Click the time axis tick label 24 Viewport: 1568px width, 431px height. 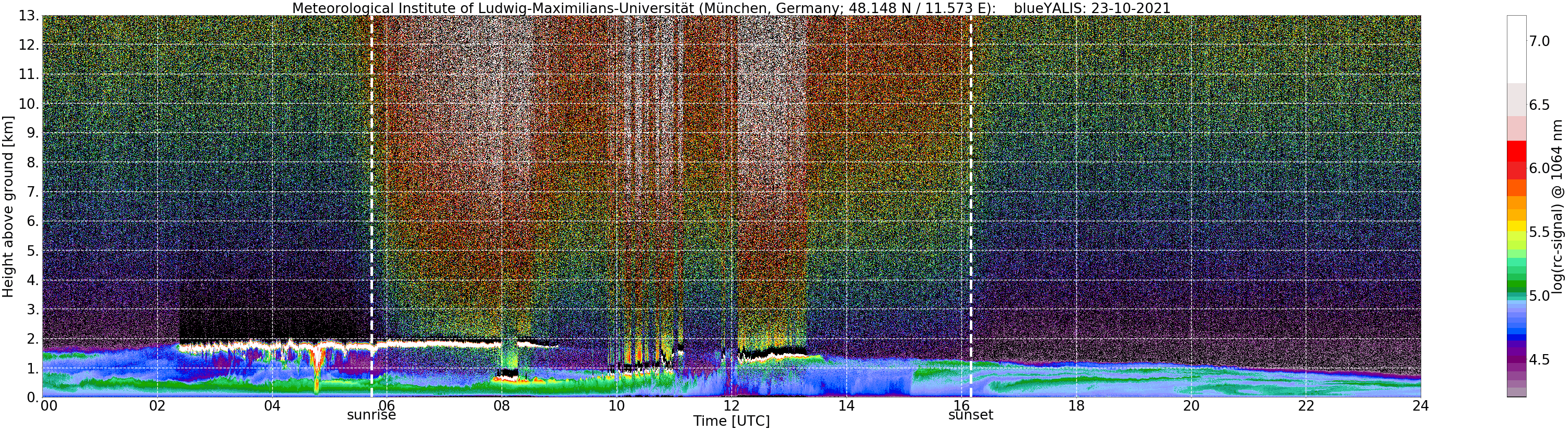pos(1421,405)
